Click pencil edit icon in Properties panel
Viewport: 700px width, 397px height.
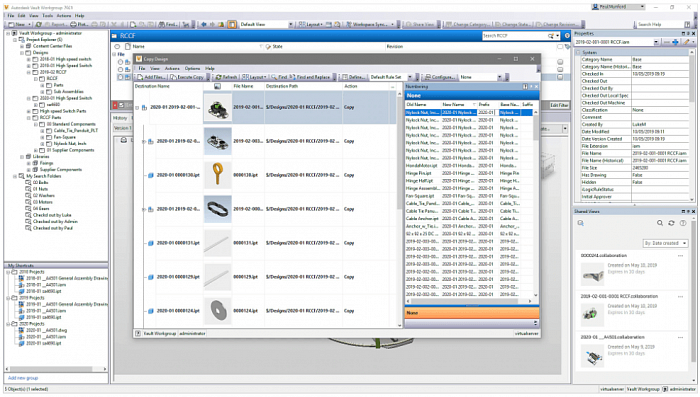[687, 42]
